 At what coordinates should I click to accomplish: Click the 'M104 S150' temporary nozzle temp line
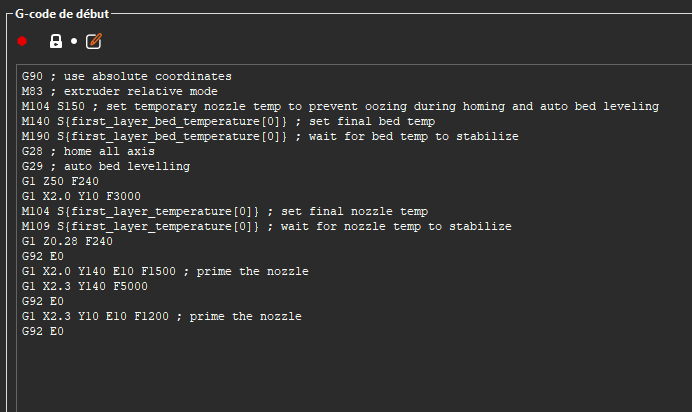tap(340, 106)
